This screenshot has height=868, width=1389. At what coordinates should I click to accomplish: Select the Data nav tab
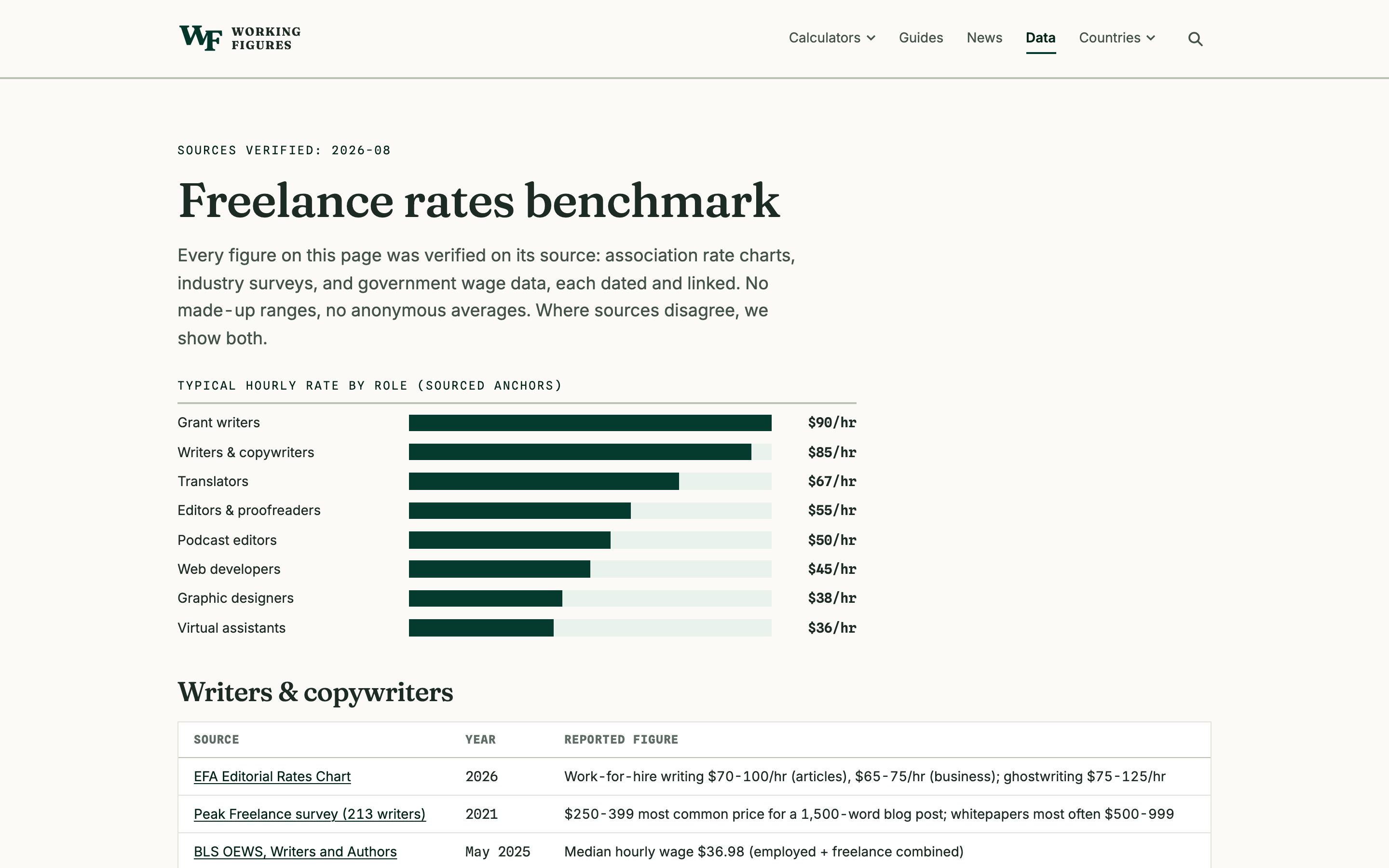pyautogui.click(x=1040, y=38)
